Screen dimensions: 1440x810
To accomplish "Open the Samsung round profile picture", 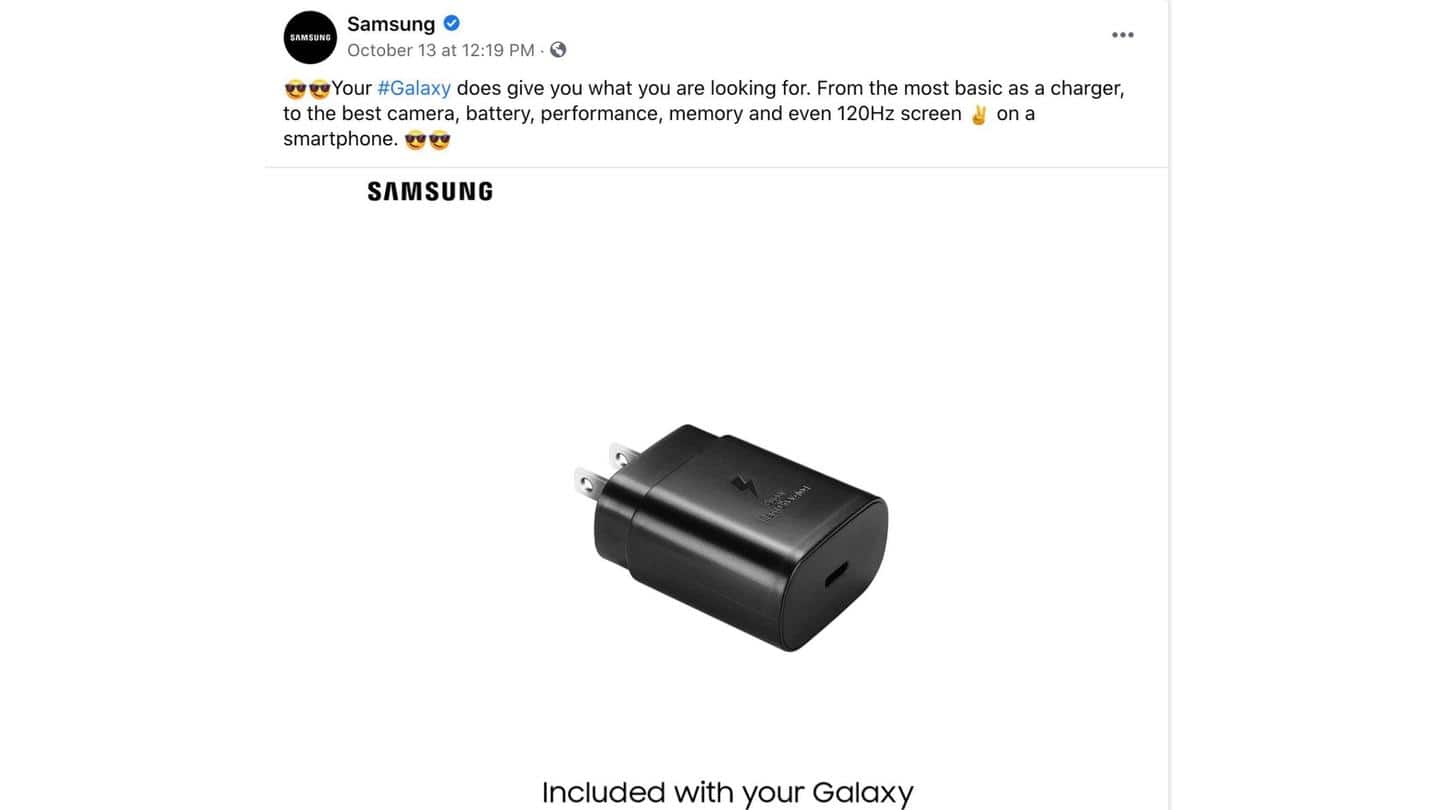I will click(x=310, y=37).
